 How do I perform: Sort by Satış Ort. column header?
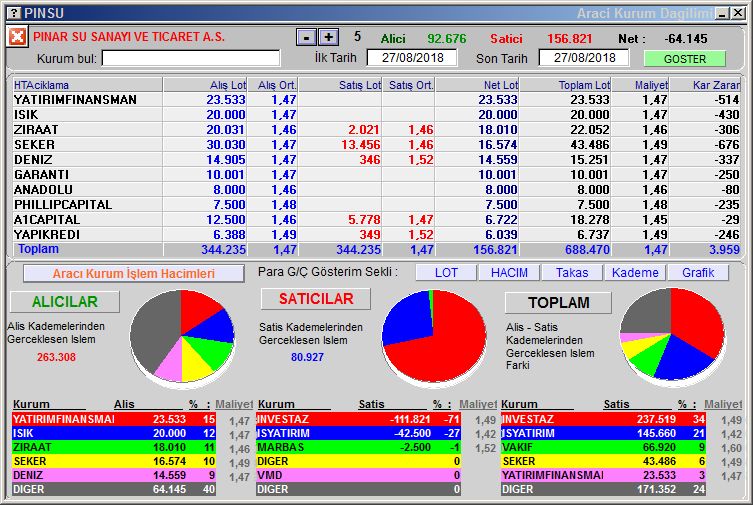pos(408,85)
